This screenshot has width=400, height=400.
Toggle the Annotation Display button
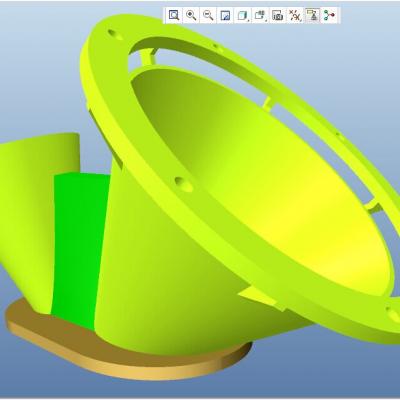(312, 15)
